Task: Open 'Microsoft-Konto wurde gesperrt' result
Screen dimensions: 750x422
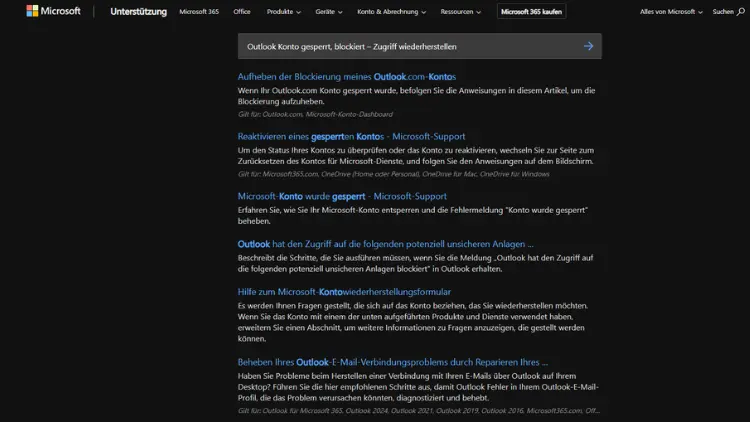Action: 342,196
